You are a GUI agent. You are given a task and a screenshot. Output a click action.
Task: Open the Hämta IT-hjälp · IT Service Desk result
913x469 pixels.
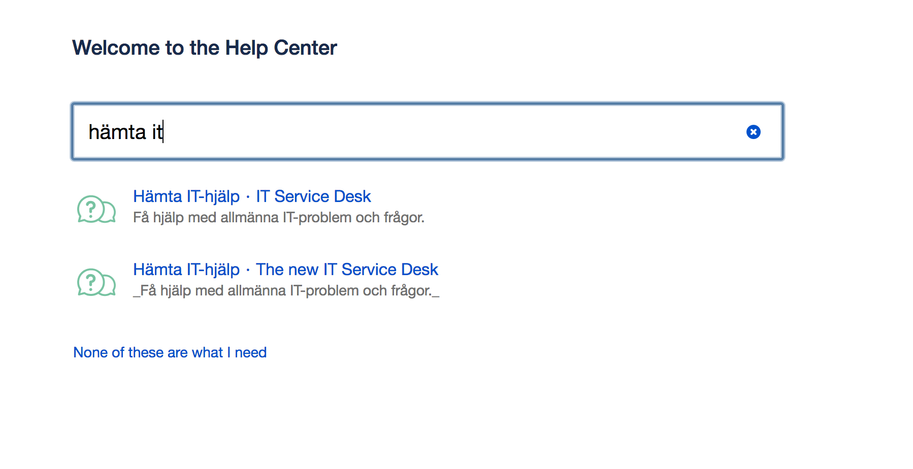click(252, 196)
